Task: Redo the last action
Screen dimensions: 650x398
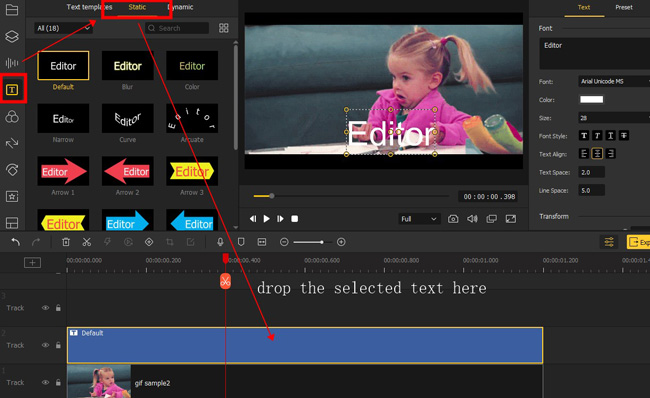Action: click(36, 242)
